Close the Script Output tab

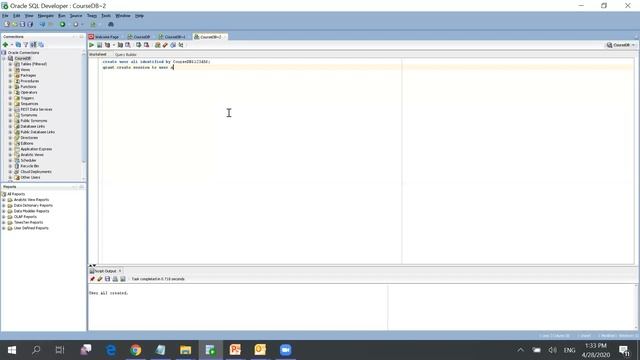click(x=120, y=271)
